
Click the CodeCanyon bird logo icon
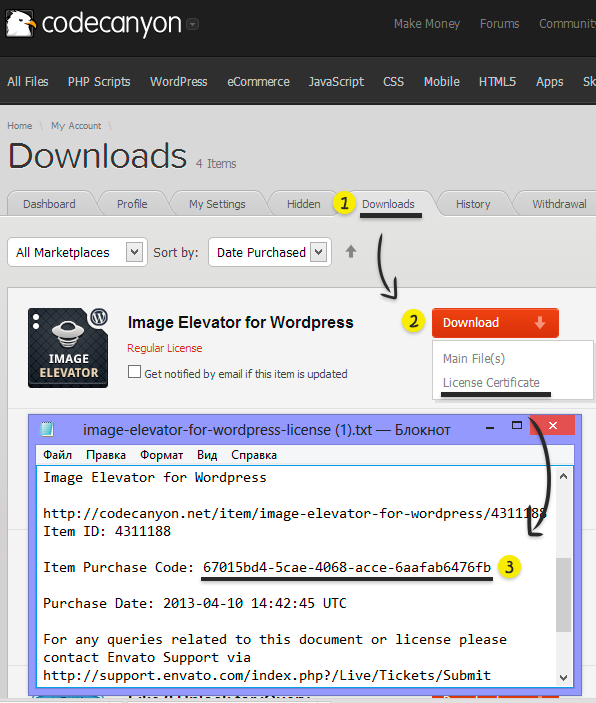20,24
